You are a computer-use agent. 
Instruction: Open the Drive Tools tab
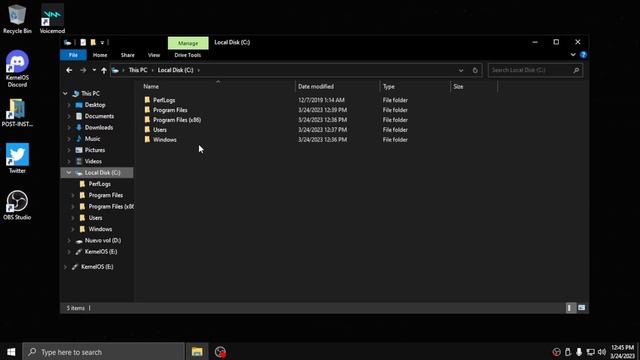[x=188, y=55]
